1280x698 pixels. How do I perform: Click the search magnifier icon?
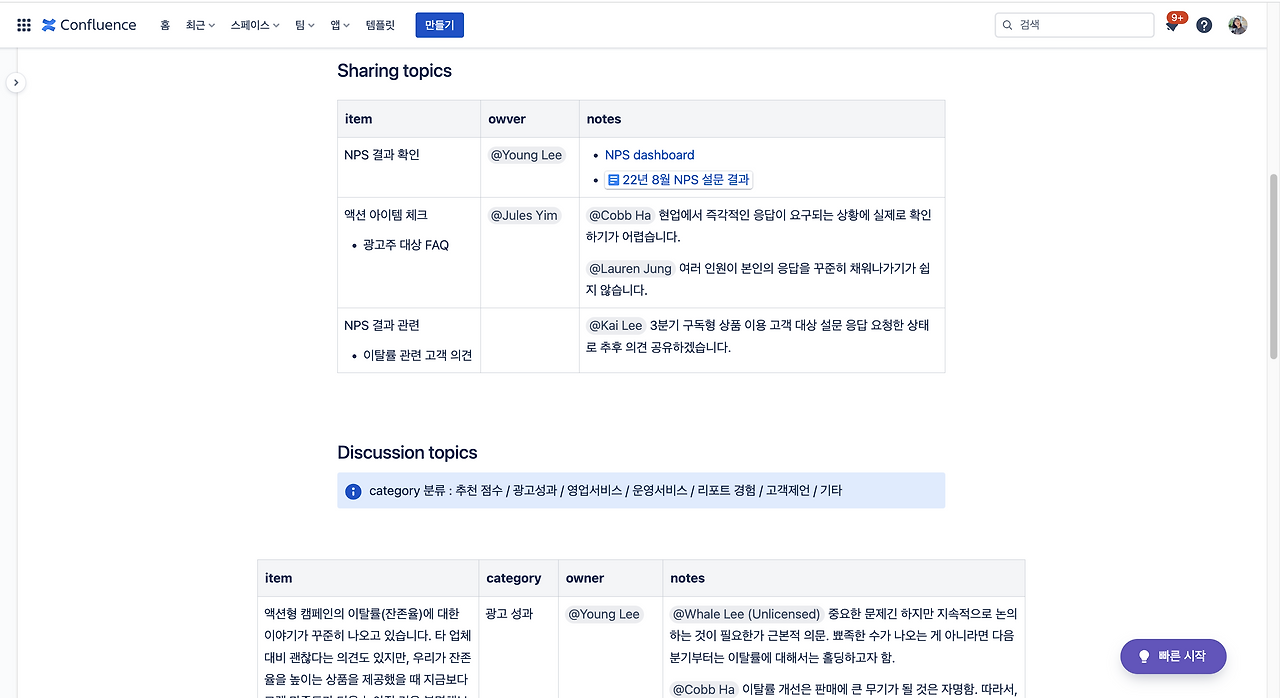tap(1007, 24)
